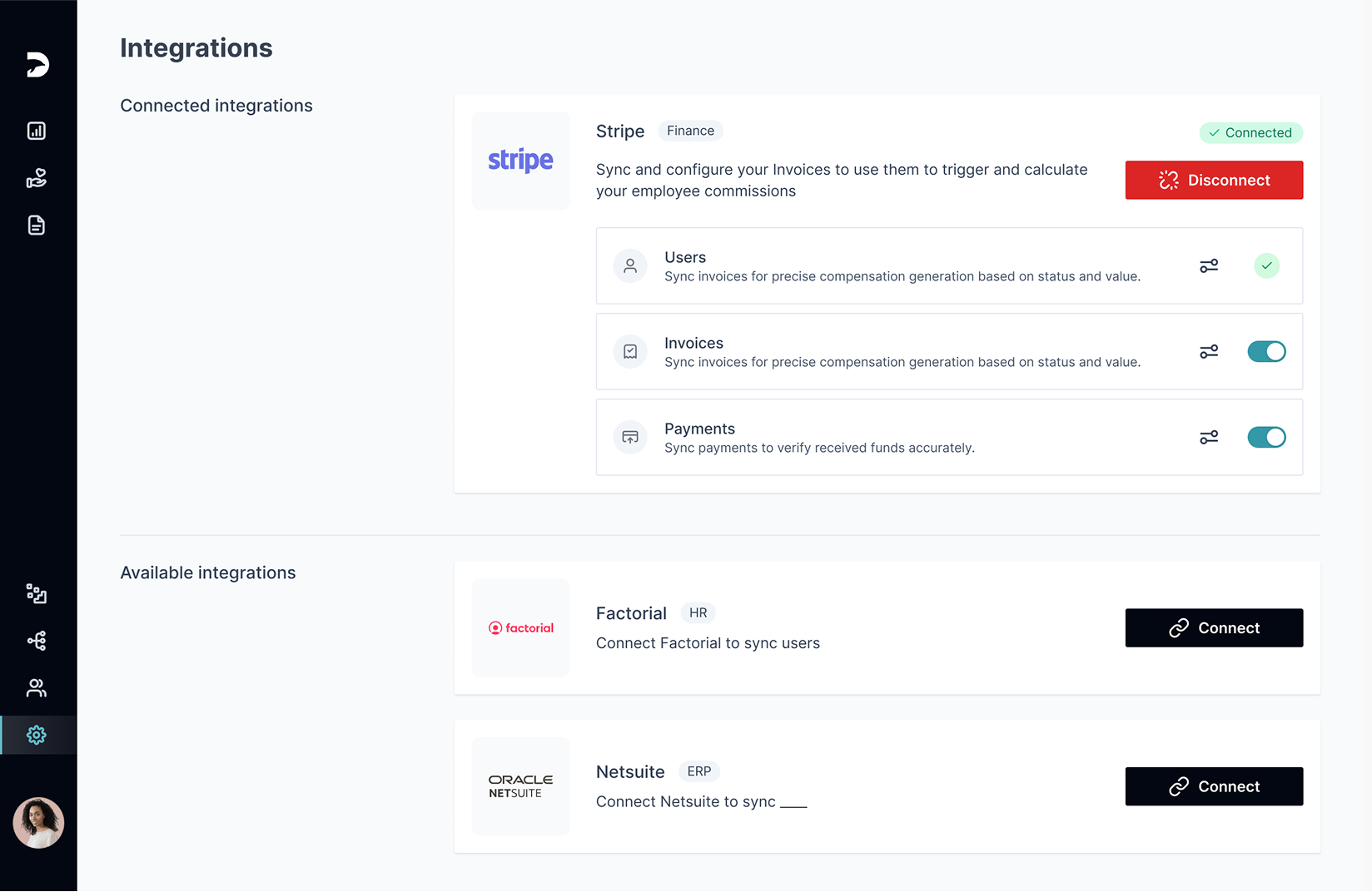Click the green checkmark on Users sync
The image size is (1372, 892).
pyautogui.click(x=1266, y=265)
